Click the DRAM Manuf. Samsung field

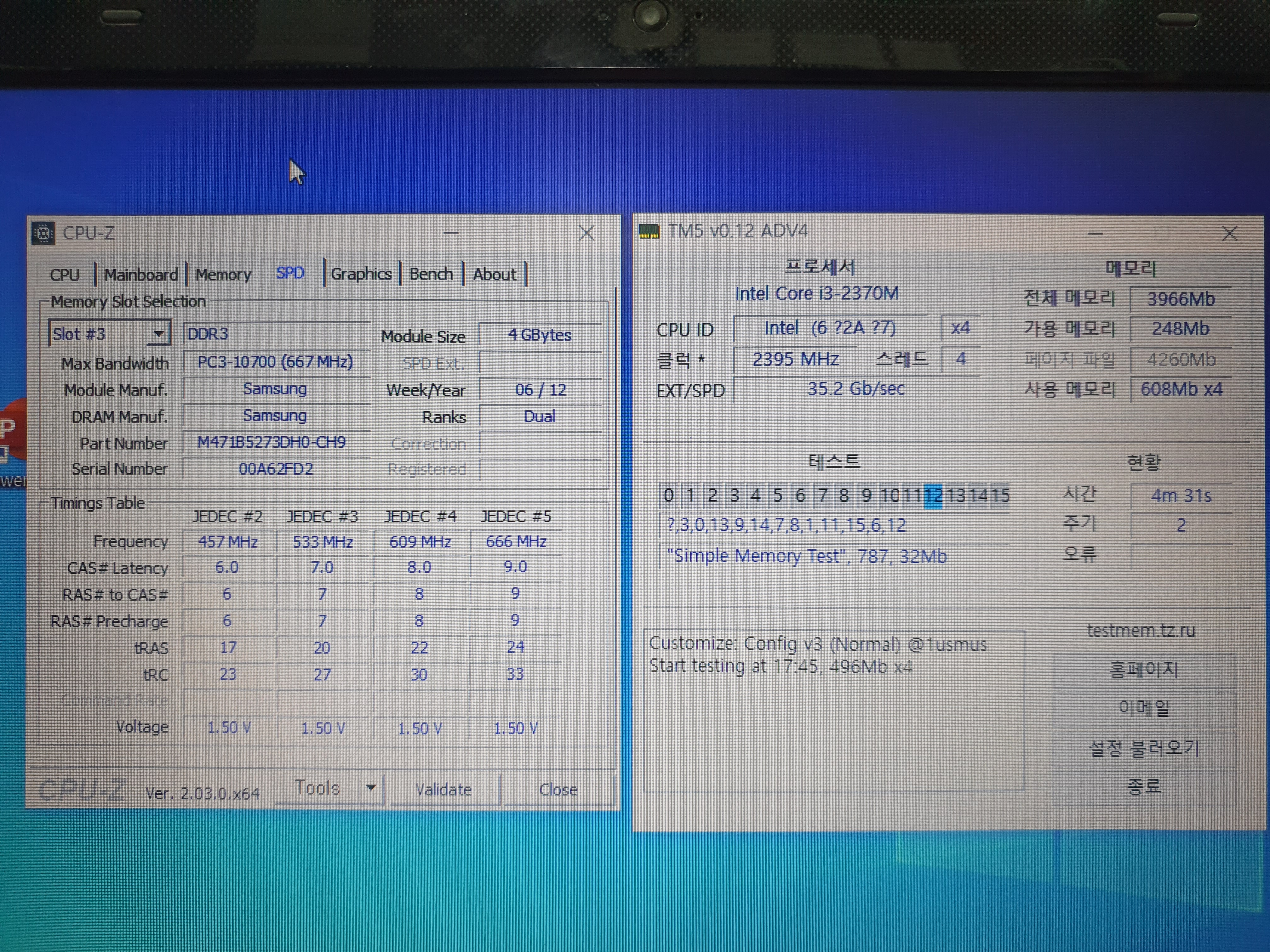(277, 416)
